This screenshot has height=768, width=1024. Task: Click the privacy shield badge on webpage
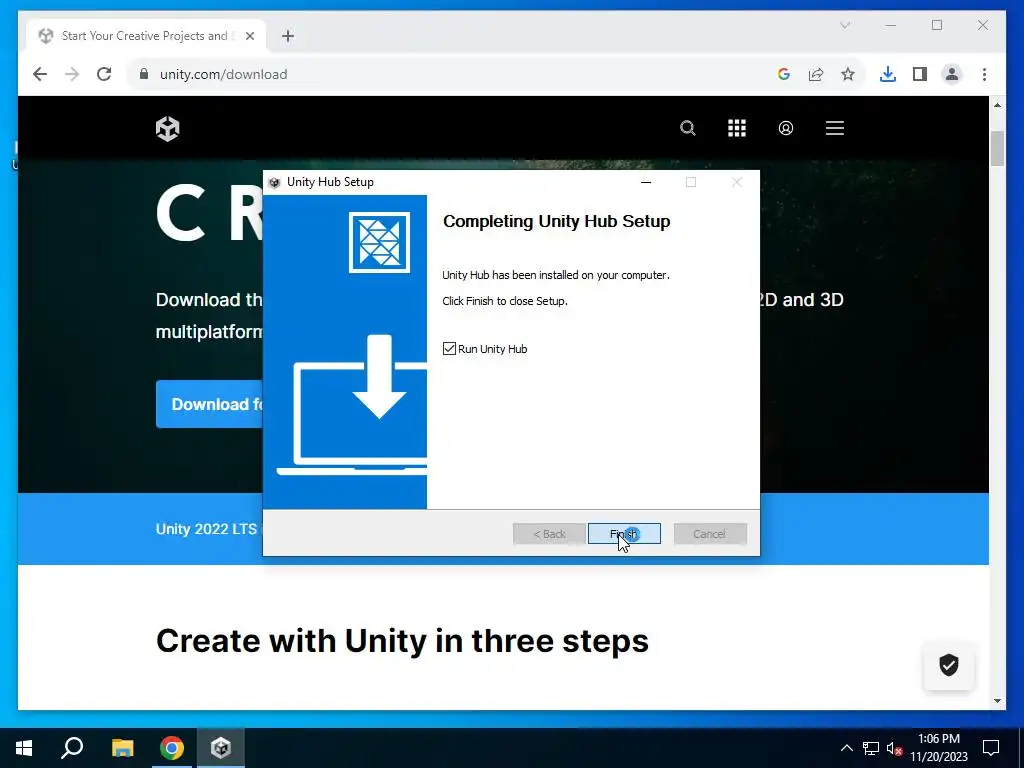[949, 665]
